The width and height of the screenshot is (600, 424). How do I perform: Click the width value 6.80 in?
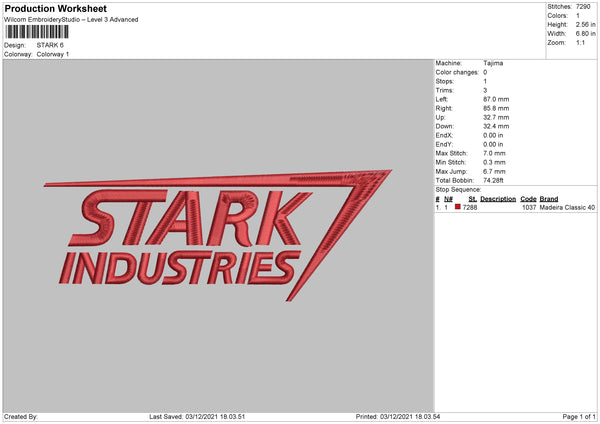[585, 34]
